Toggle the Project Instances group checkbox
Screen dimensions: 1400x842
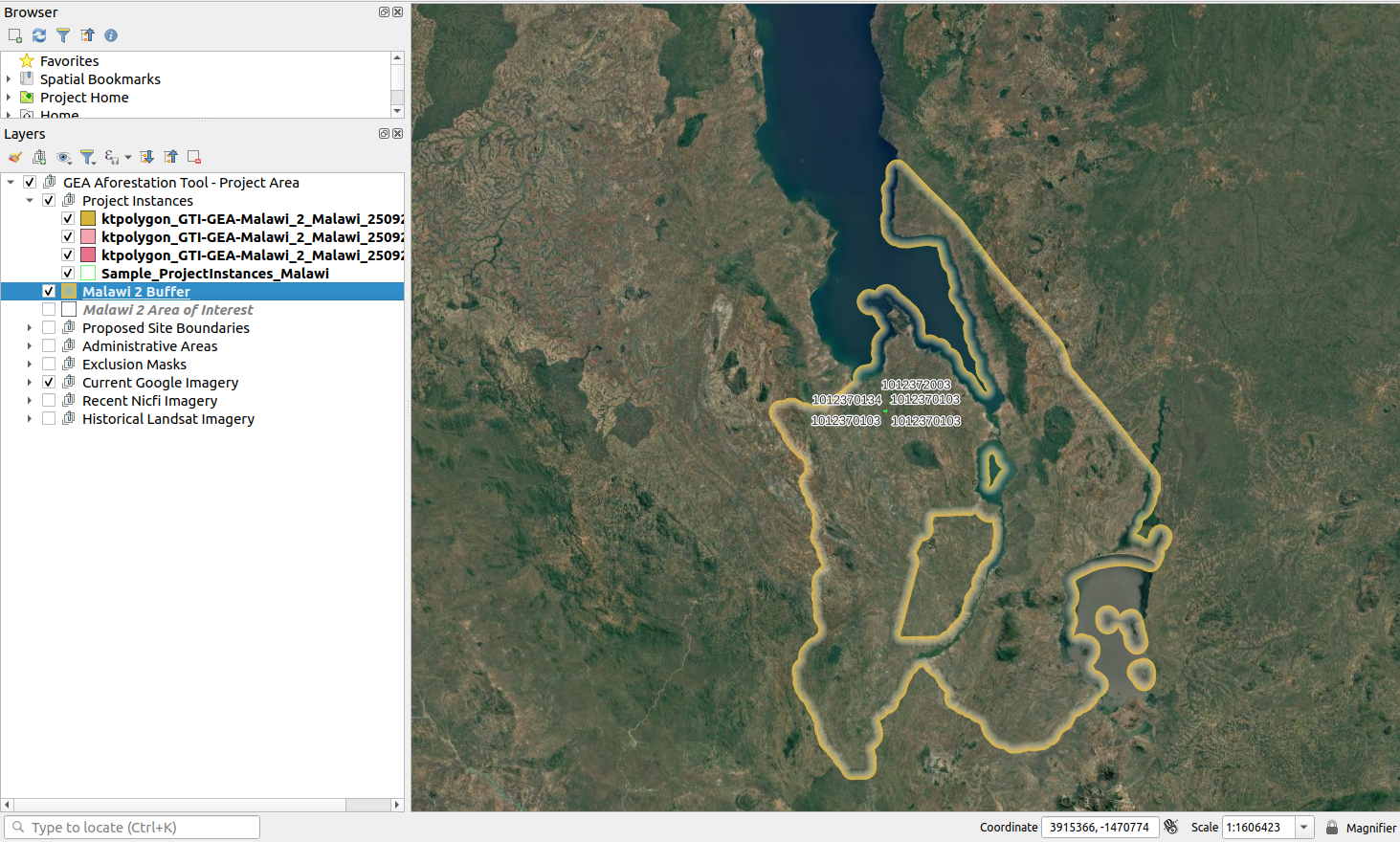click(49, 201)
